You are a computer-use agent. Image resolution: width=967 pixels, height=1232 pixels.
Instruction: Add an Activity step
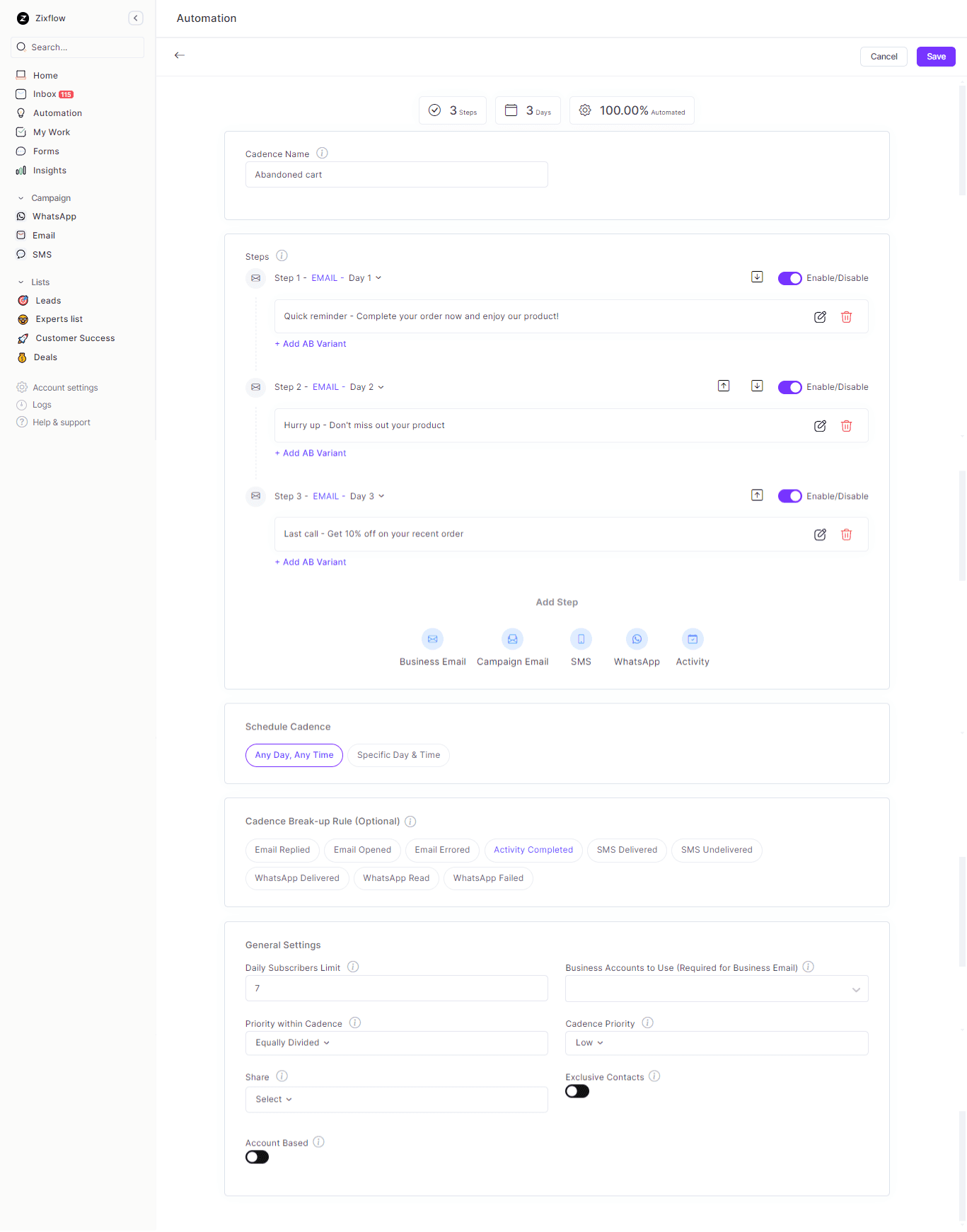click(x=692, y=640)
